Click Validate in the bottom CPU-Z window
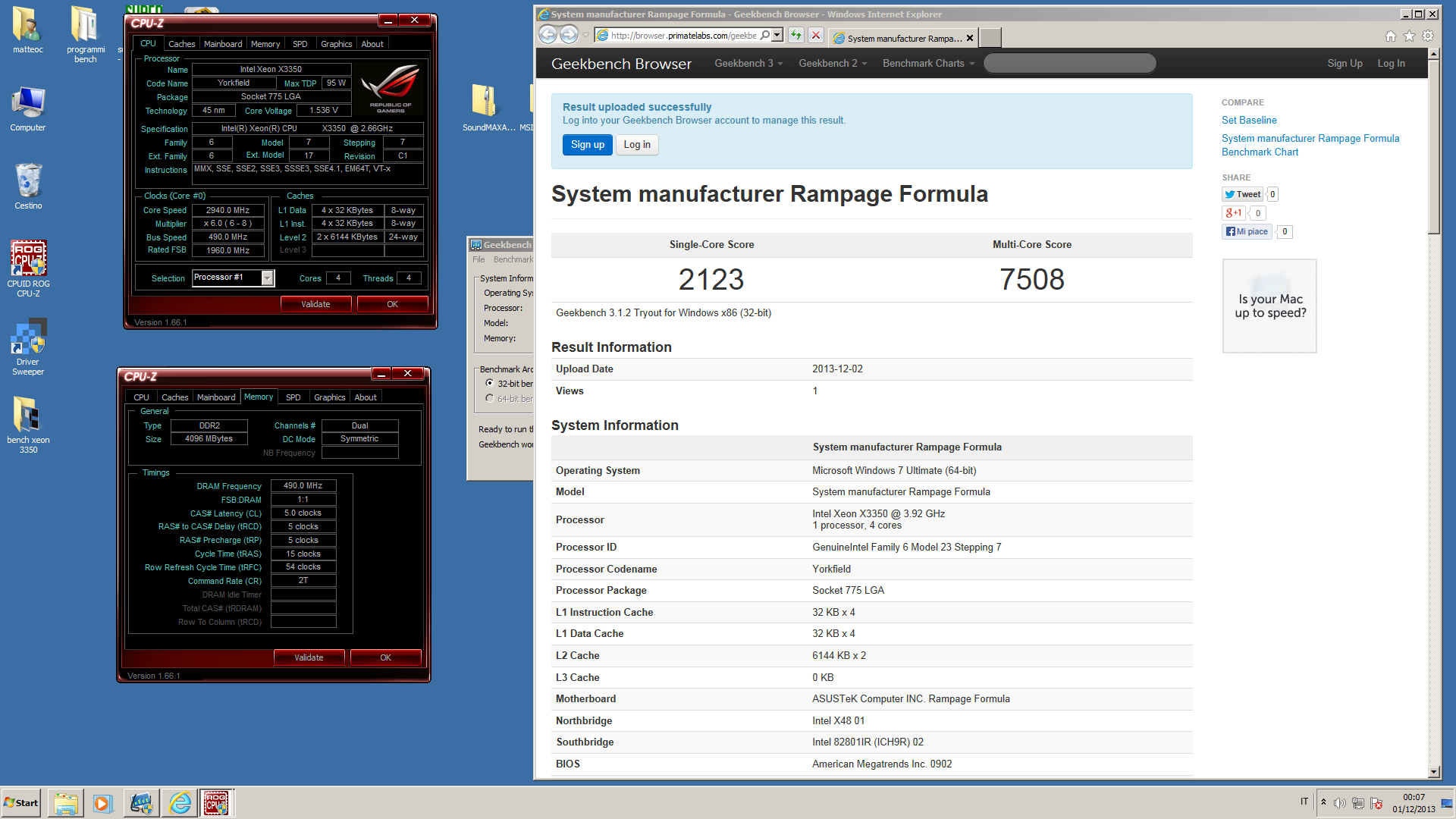This screenshot has height=819, width=1456. [309, 657]
